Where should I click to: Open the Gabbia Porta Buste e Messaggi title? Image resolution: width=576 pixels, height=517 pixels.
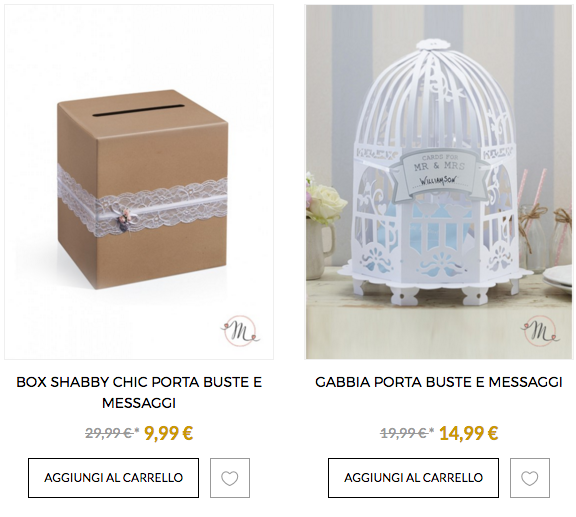tap(439, 382)
